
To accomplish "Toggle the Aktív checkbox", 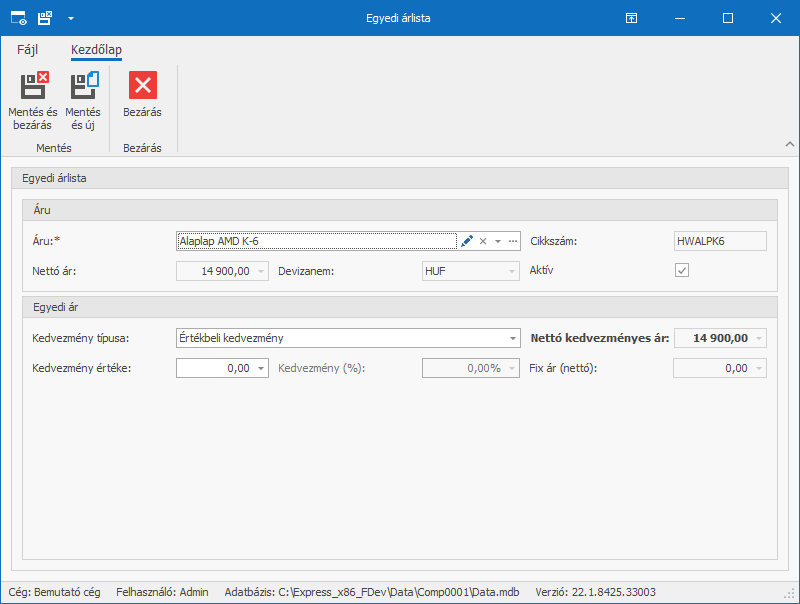I will [x=682, y=270].
